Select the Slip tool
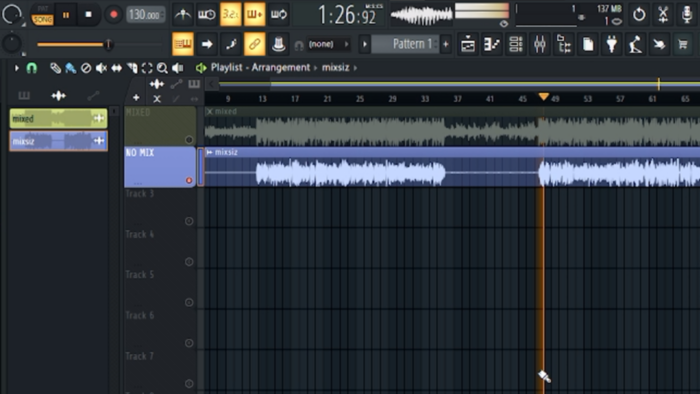The image size is (700, 394). 117,68
